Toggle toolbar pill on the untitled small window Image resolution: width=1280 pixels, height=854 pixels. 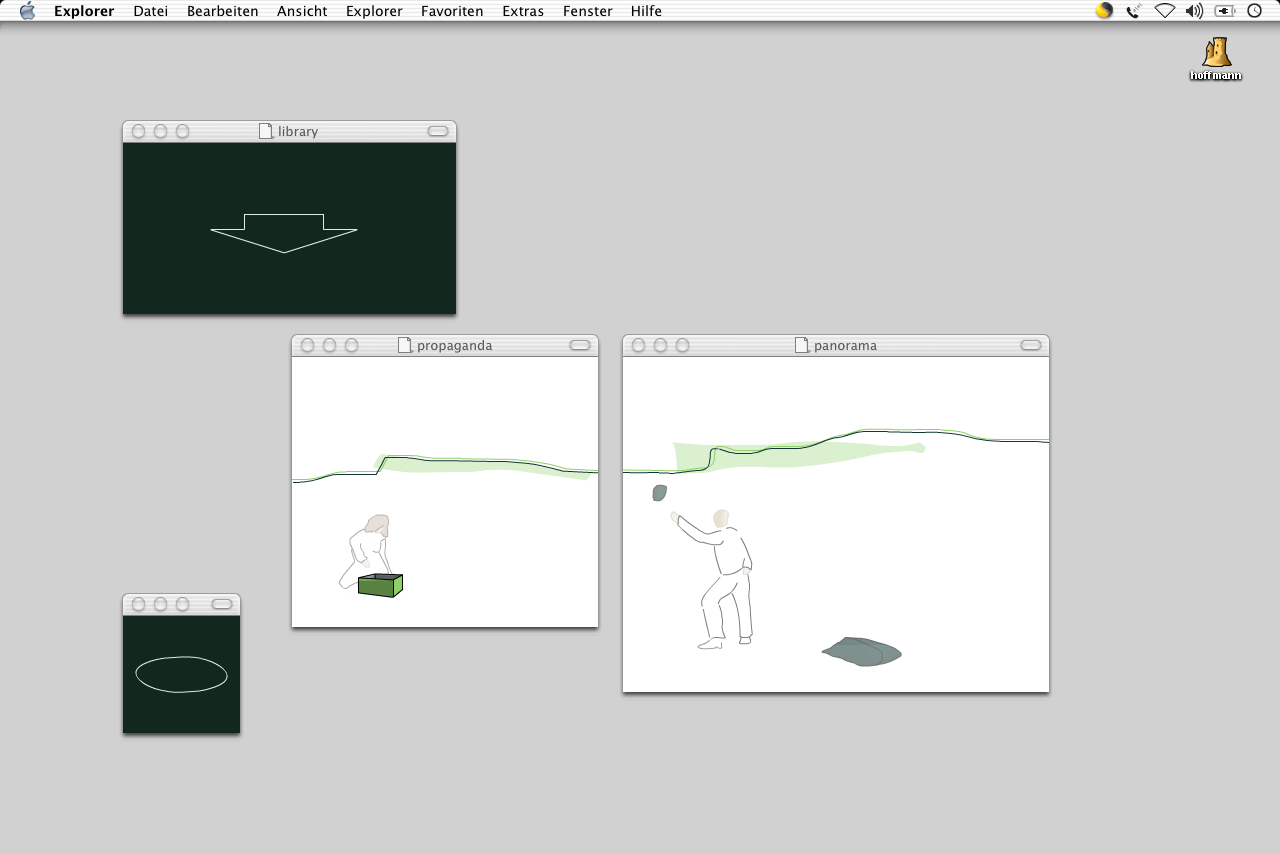pos(222,604)
